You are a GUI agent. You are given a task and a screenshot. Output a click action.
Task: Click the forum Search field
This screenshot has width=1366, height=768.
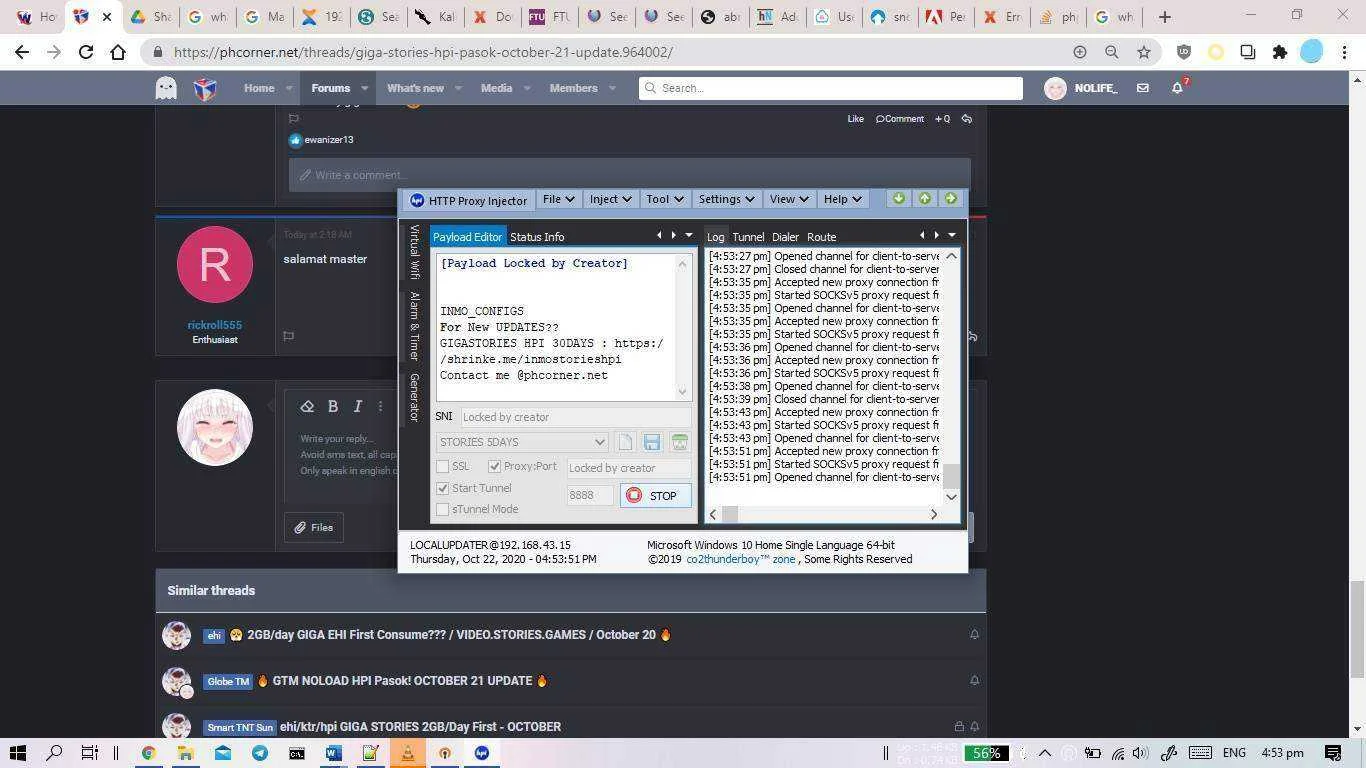point(831,88)
